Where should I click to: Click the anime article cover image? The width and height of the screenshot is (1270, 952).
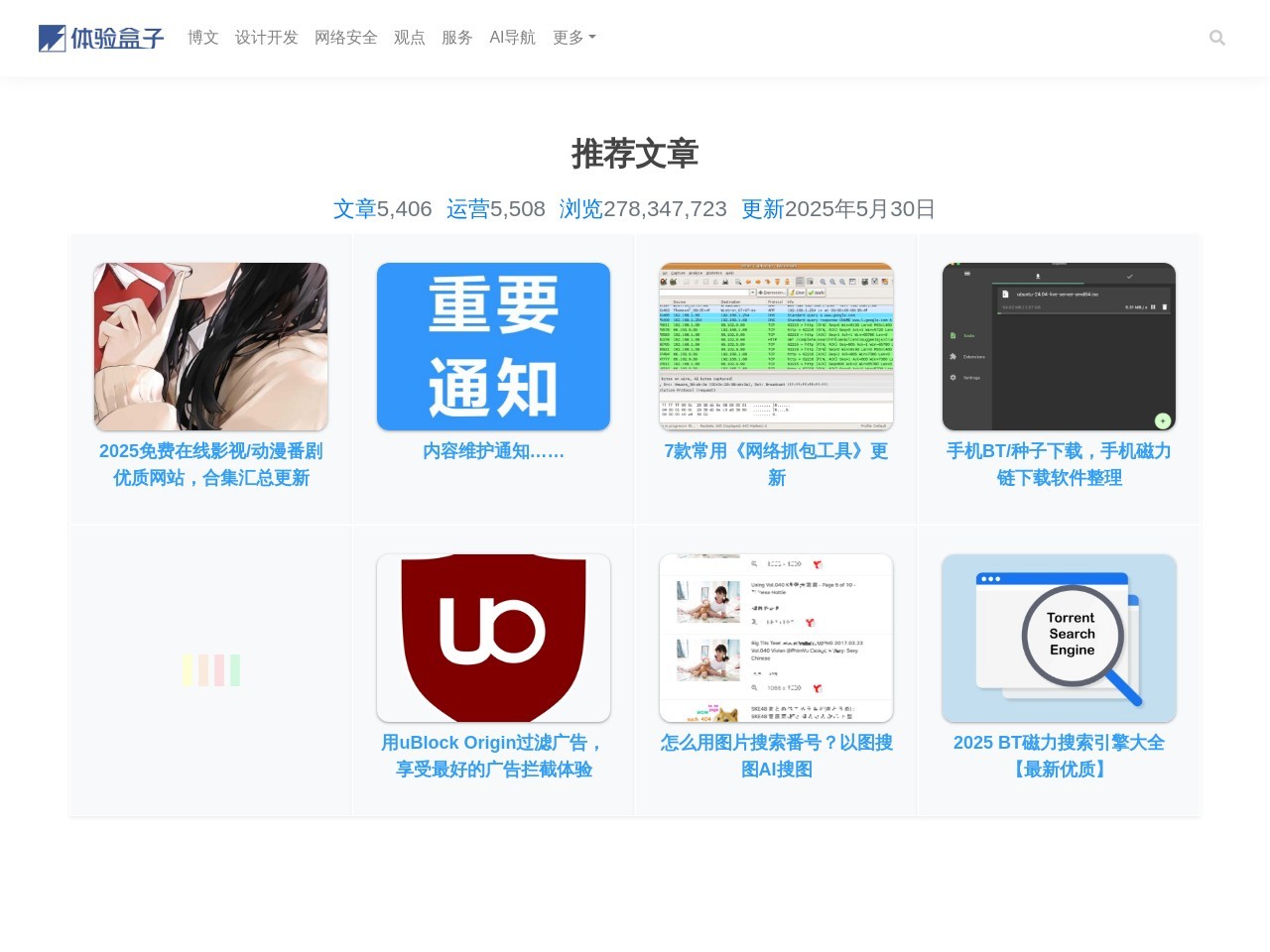(x=210, y=346)
